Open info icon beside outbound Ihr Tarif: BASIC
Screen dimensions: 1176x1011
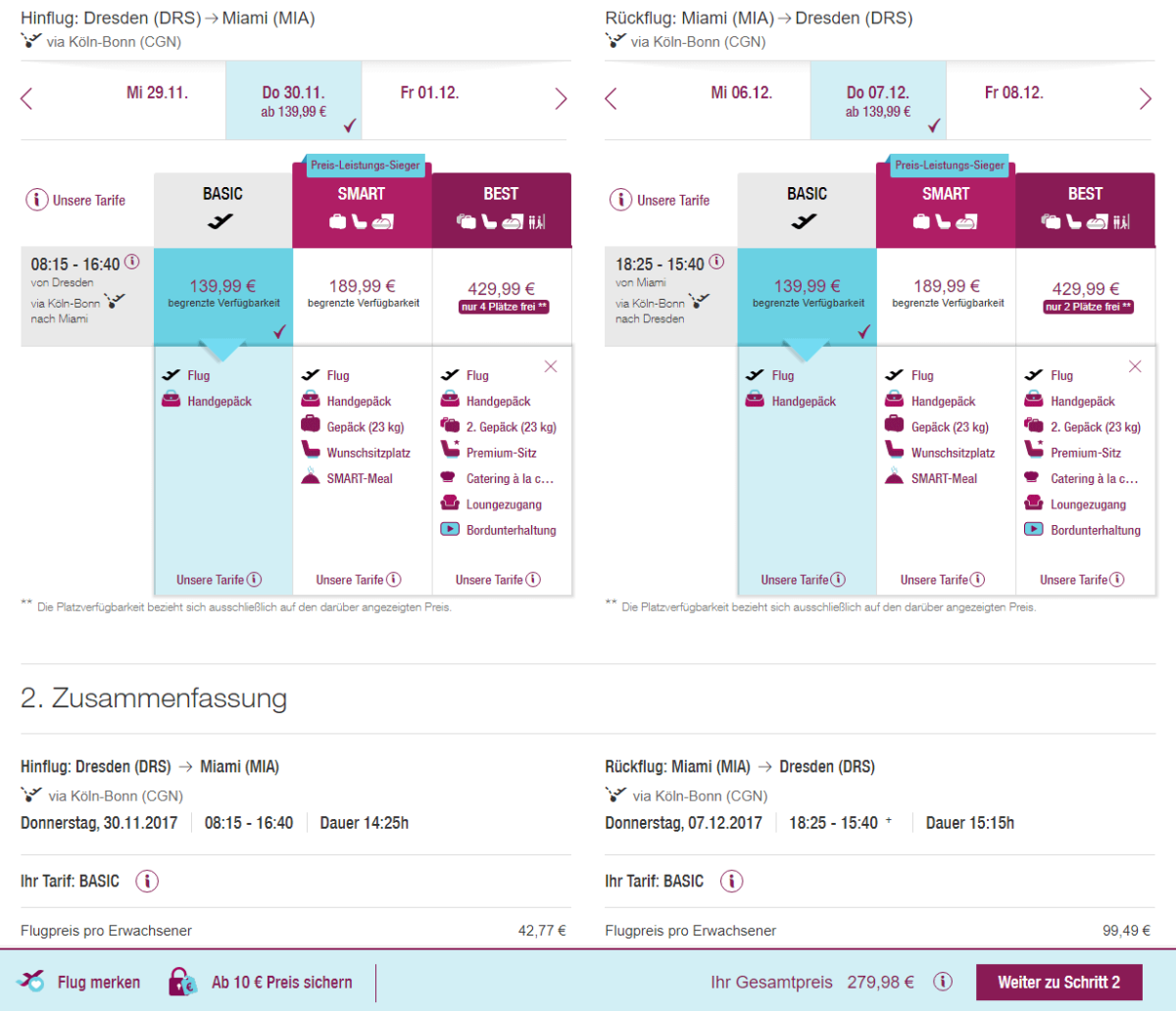coord(147,881)
